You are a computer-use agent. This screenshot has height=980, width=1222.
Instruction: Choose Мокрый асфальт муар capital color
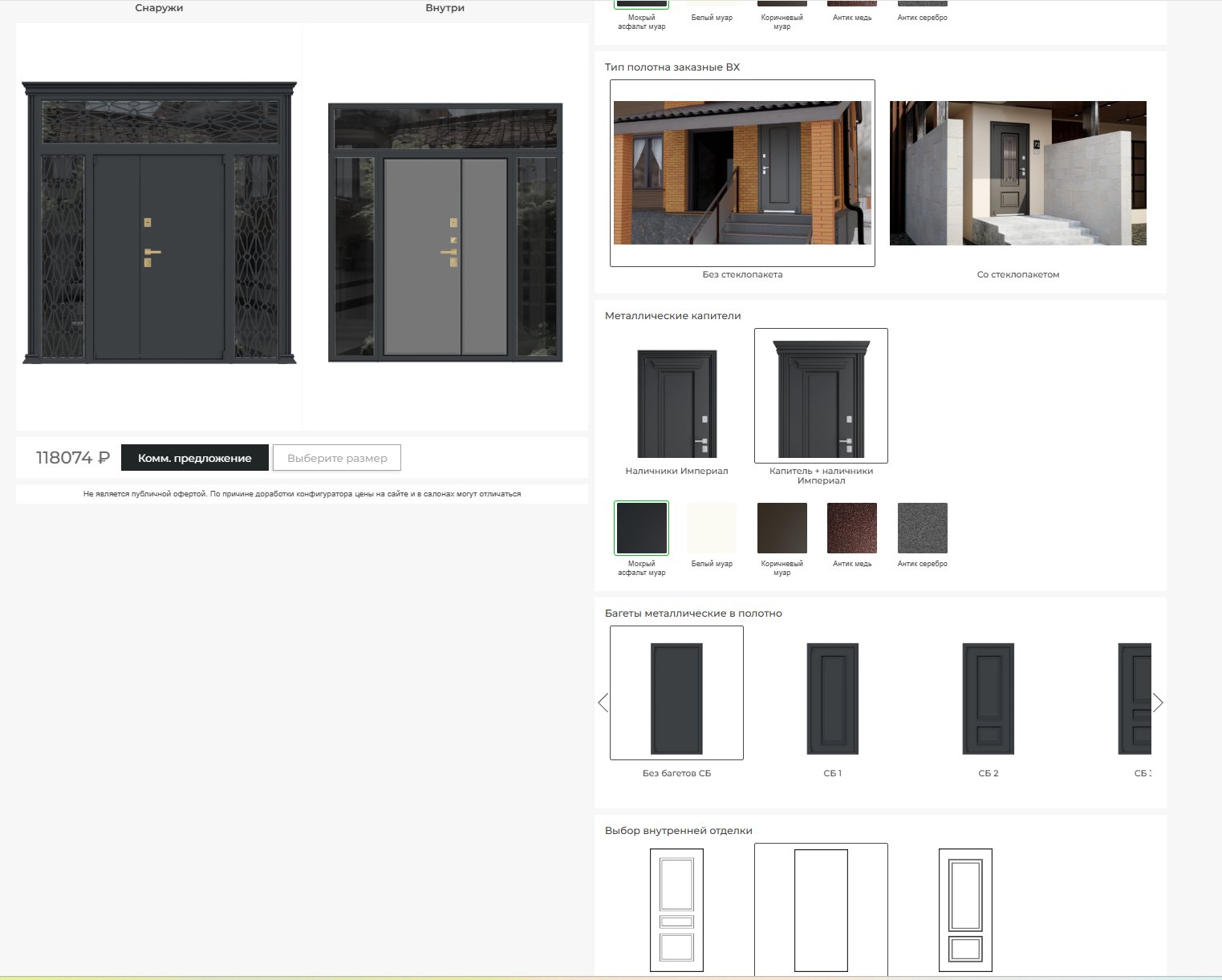[641, 528]
